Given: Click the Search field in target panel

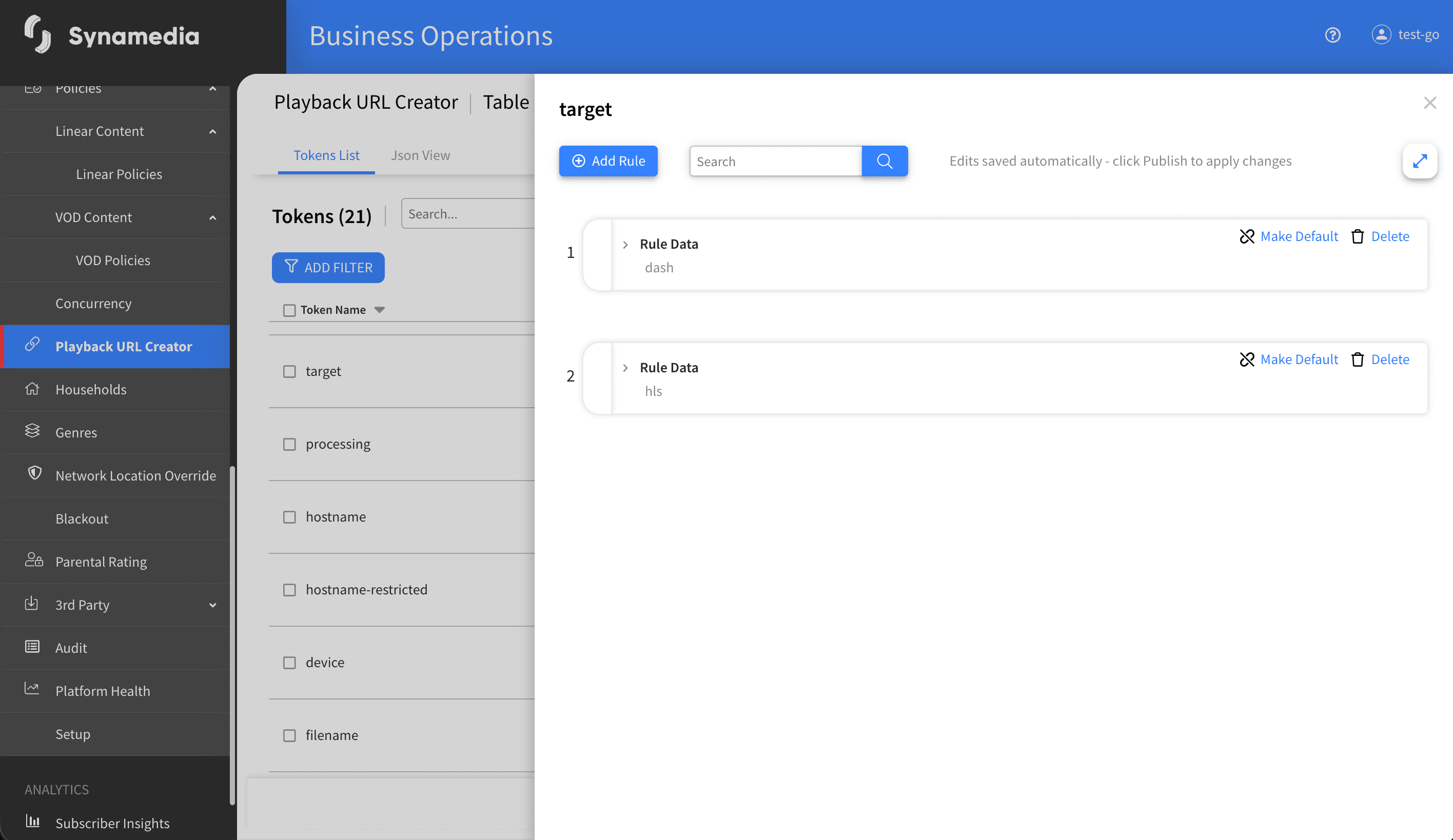Looking at the screenshot, I should coord(776,162).
